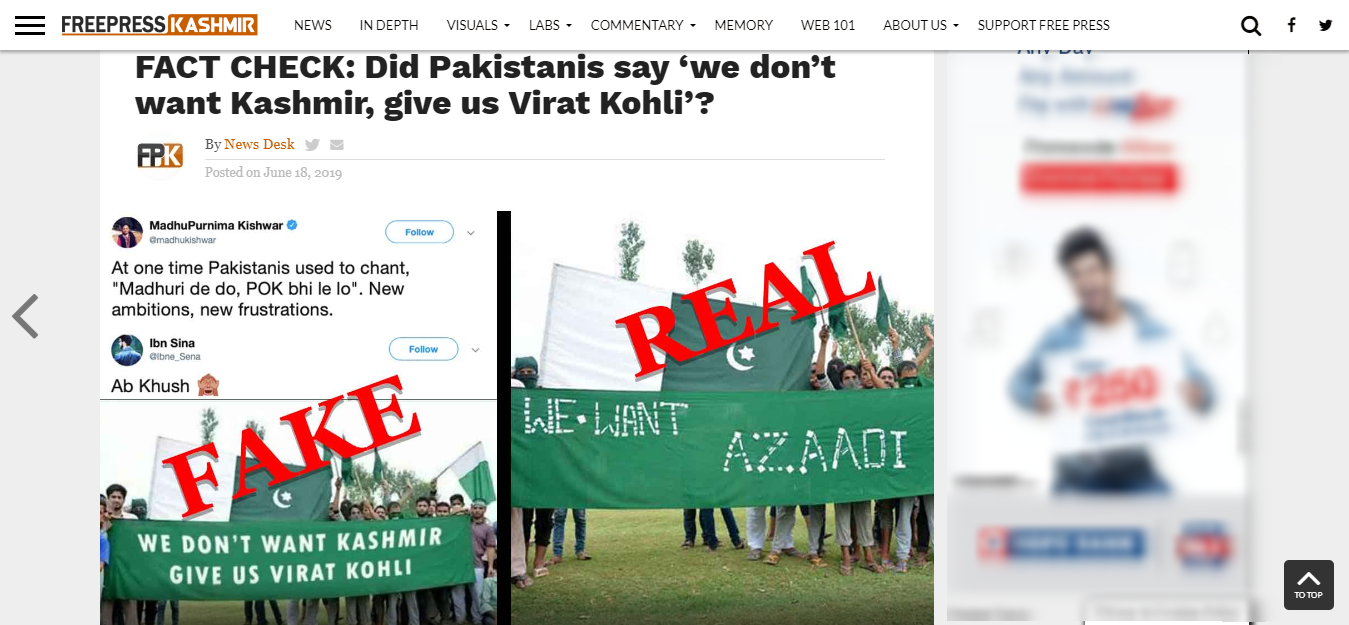This screenshot has height=625, width=1349.
Task: Open the hamburger menu icon
Action: [30, 25]
